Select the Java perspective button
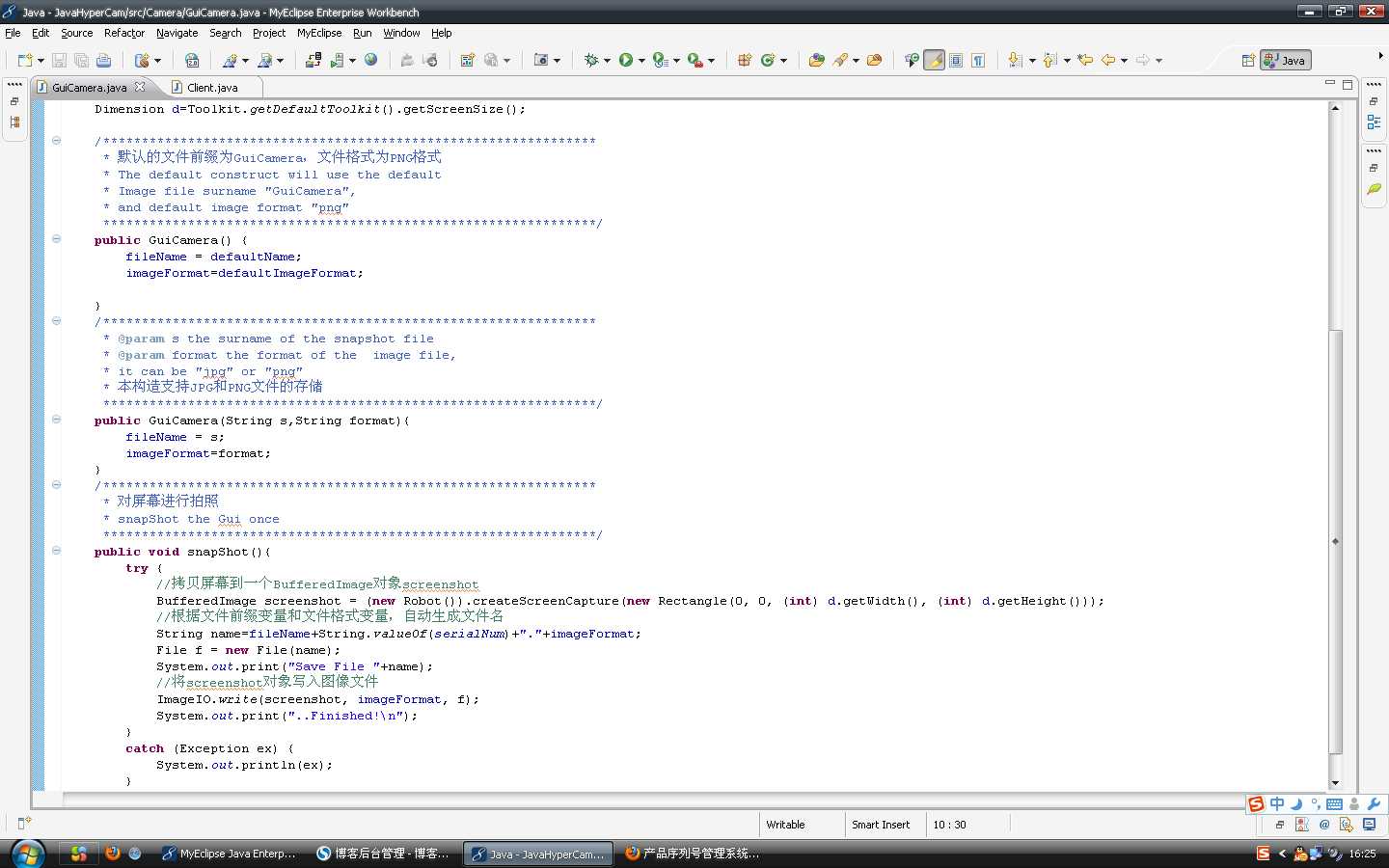Screen dimensions: 1389x868 pyautogui.click(x=1285, y=60)
